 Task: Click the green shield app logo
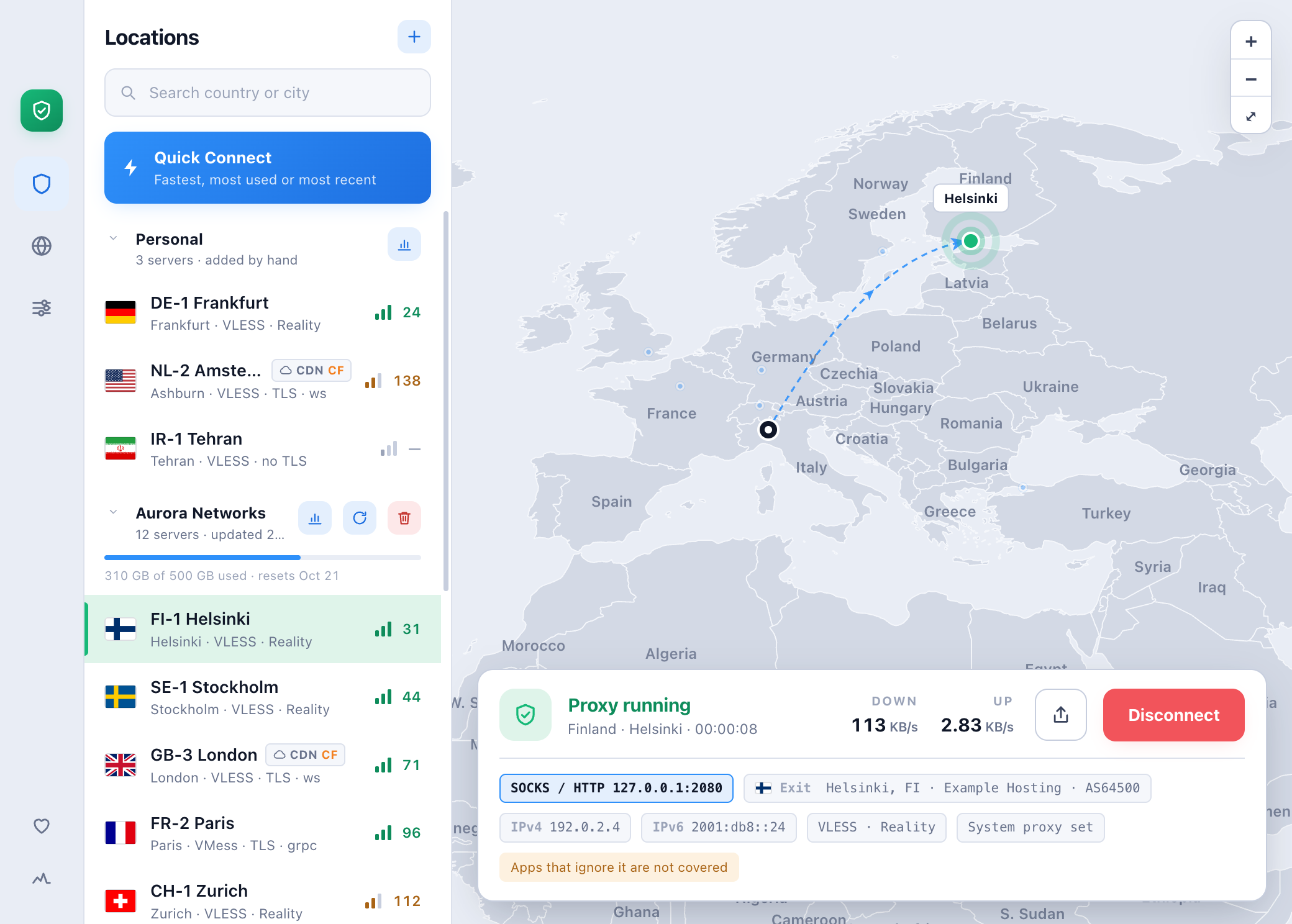coord(42,111)
